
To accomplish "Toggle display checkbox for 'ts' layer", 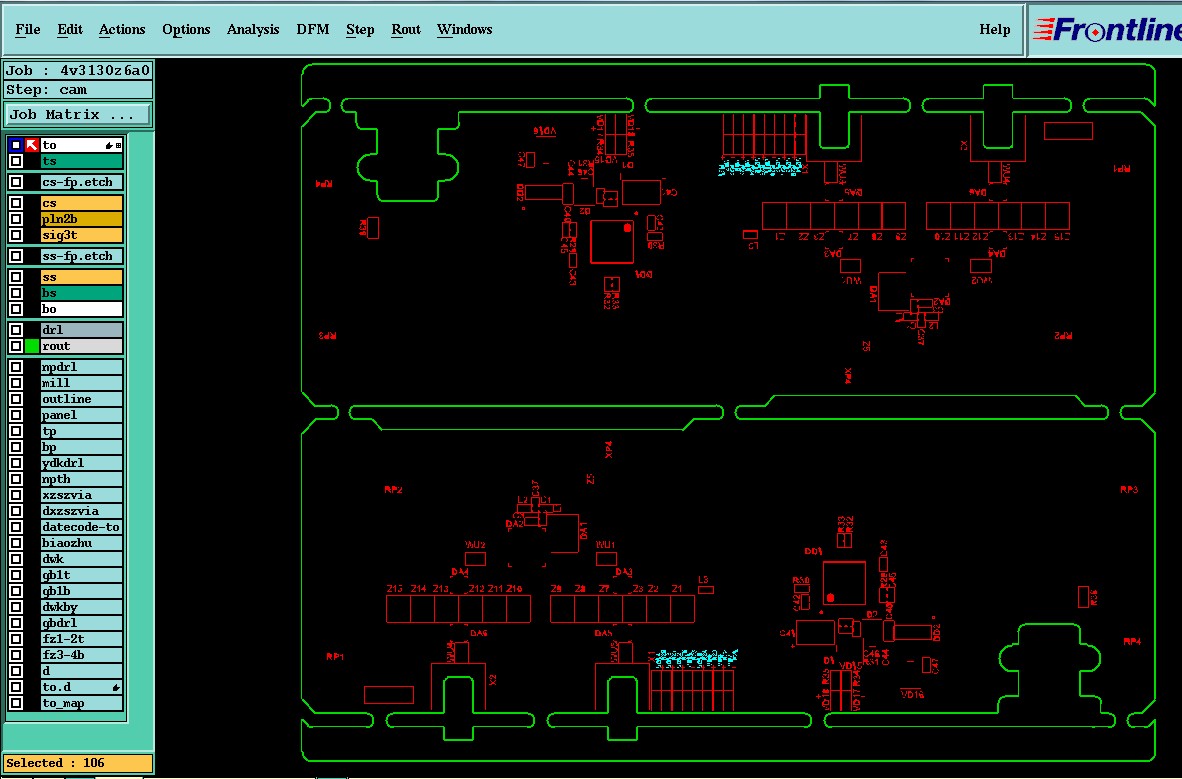I will coord(16,161).
